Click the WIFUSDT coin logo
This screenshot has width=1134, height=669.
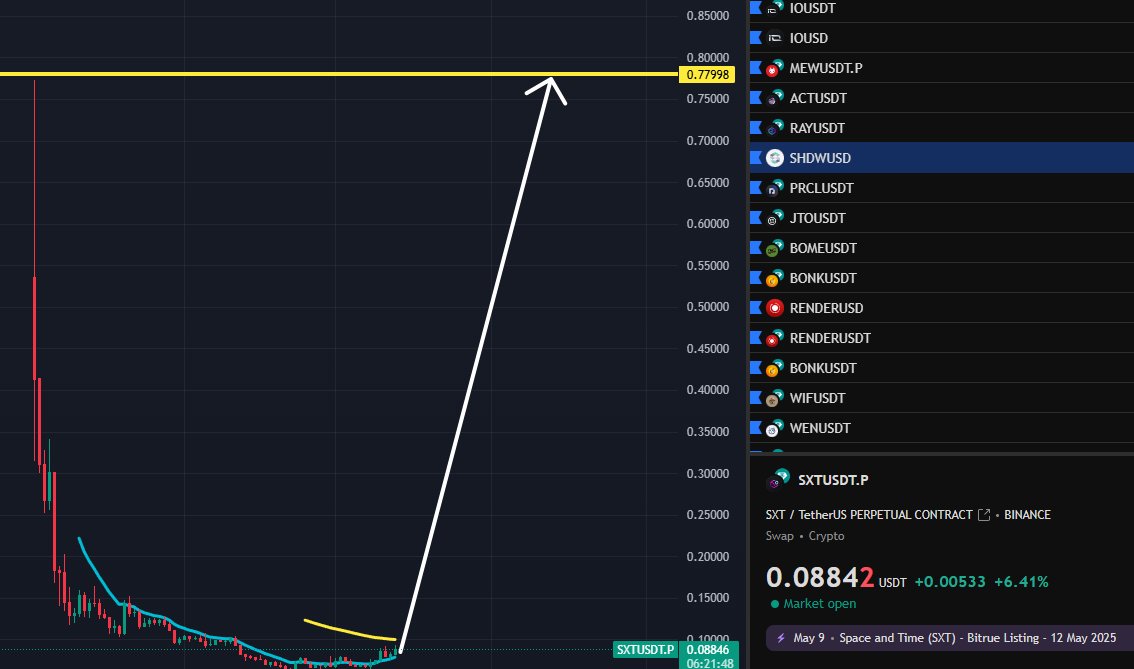(x=775, y=398)
